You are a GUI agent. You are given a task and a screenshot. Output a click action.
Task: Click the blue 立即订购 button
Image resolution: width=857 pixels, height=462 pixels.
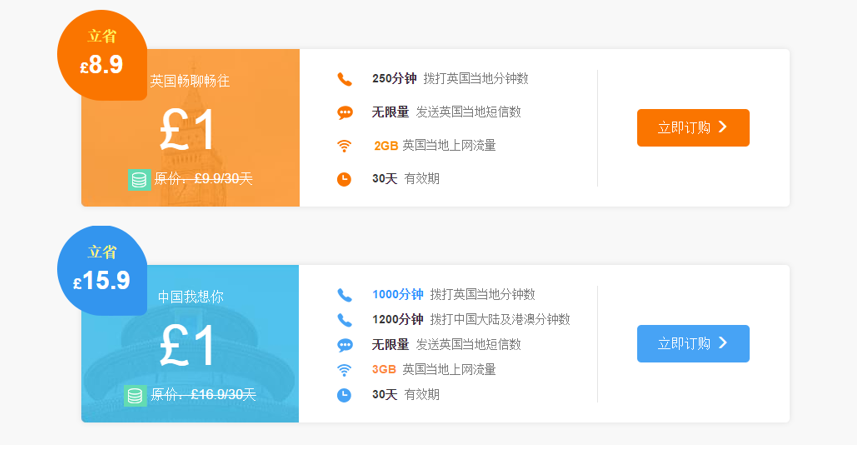693,343
